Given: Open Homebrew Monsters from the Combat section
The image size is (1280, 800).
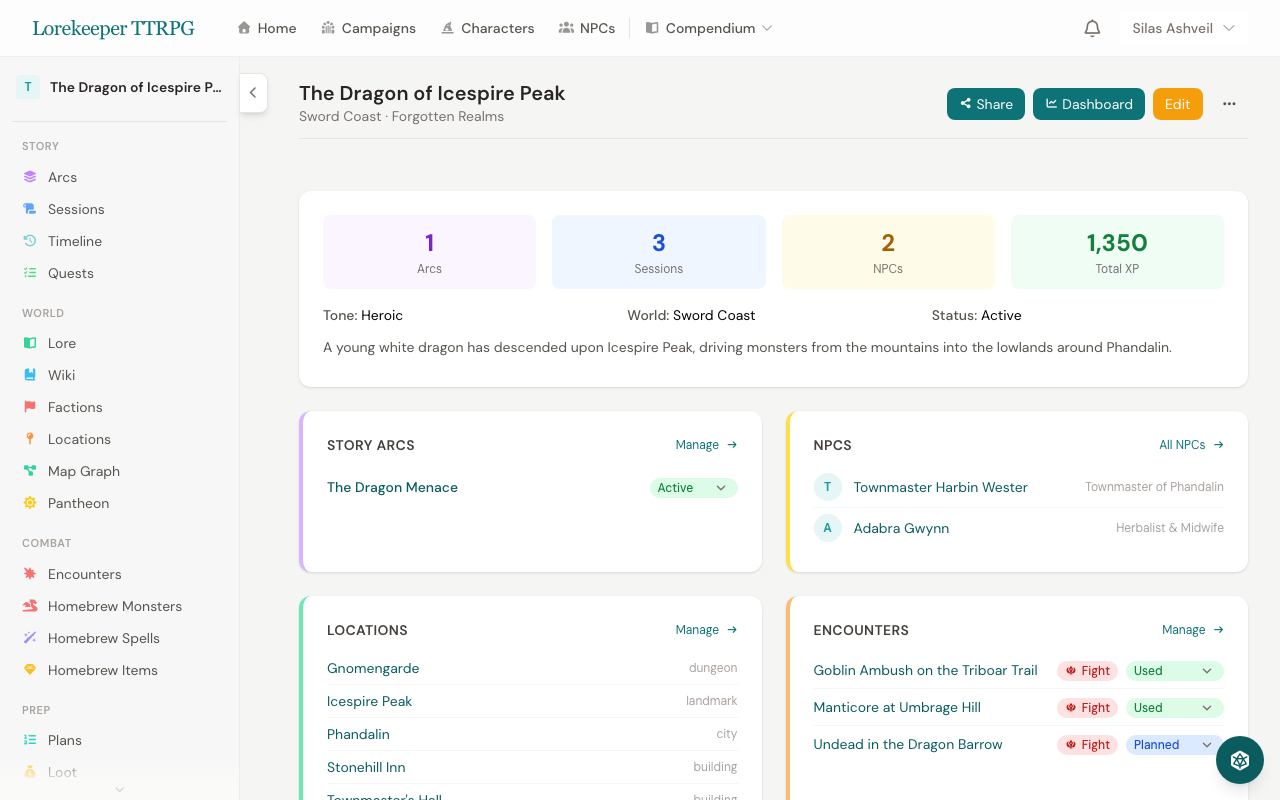Looking at the screenshot, I should tap(113, 606).
